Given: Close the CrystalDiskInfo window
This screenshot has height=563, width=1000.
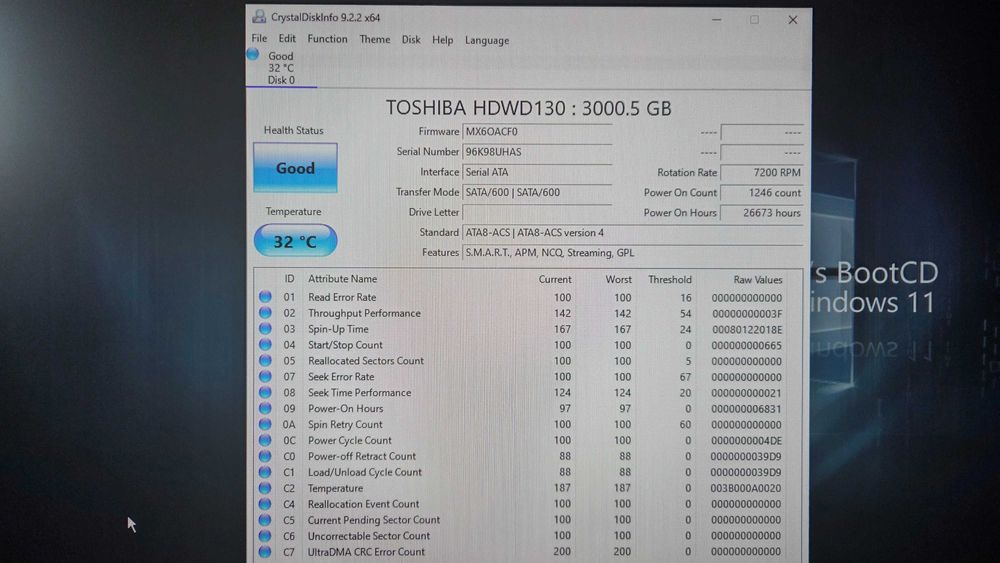Looking at the screenshot, I should (x=793, y=20).
